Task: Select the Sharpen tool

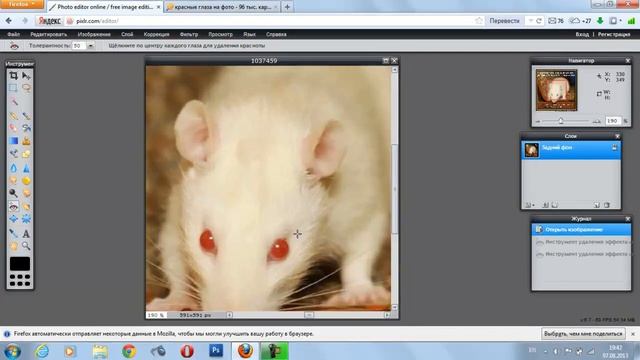Action: pos(26,168)
